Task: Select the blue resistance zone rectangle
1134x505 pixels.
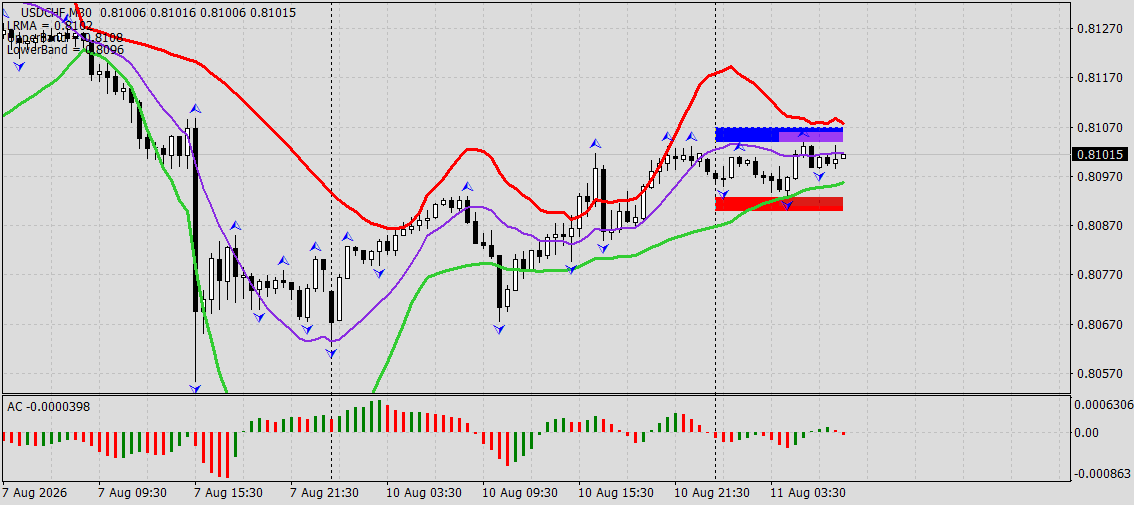Action: (x=747, y=135)
